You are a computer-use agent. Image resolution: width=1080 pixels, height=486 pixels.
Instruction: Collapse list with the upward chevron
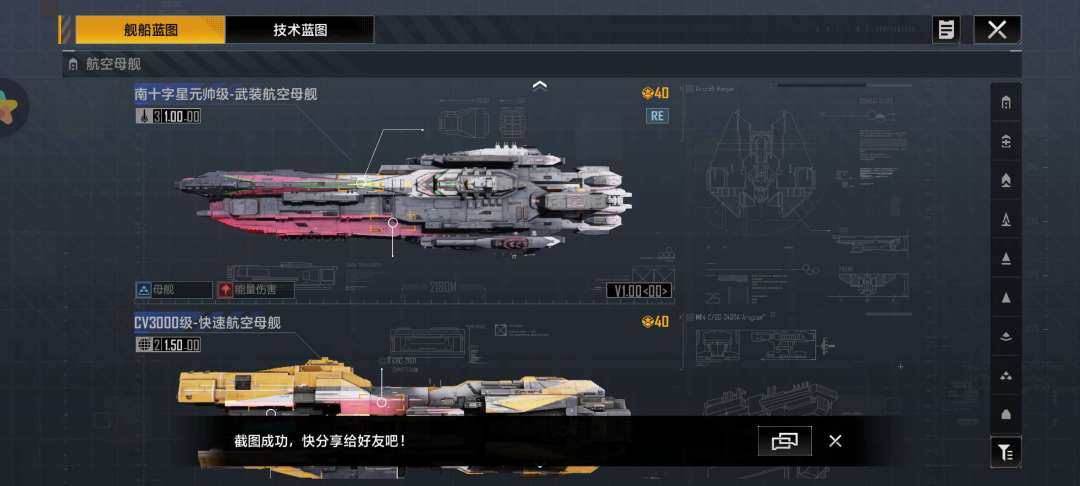(540, 85)
